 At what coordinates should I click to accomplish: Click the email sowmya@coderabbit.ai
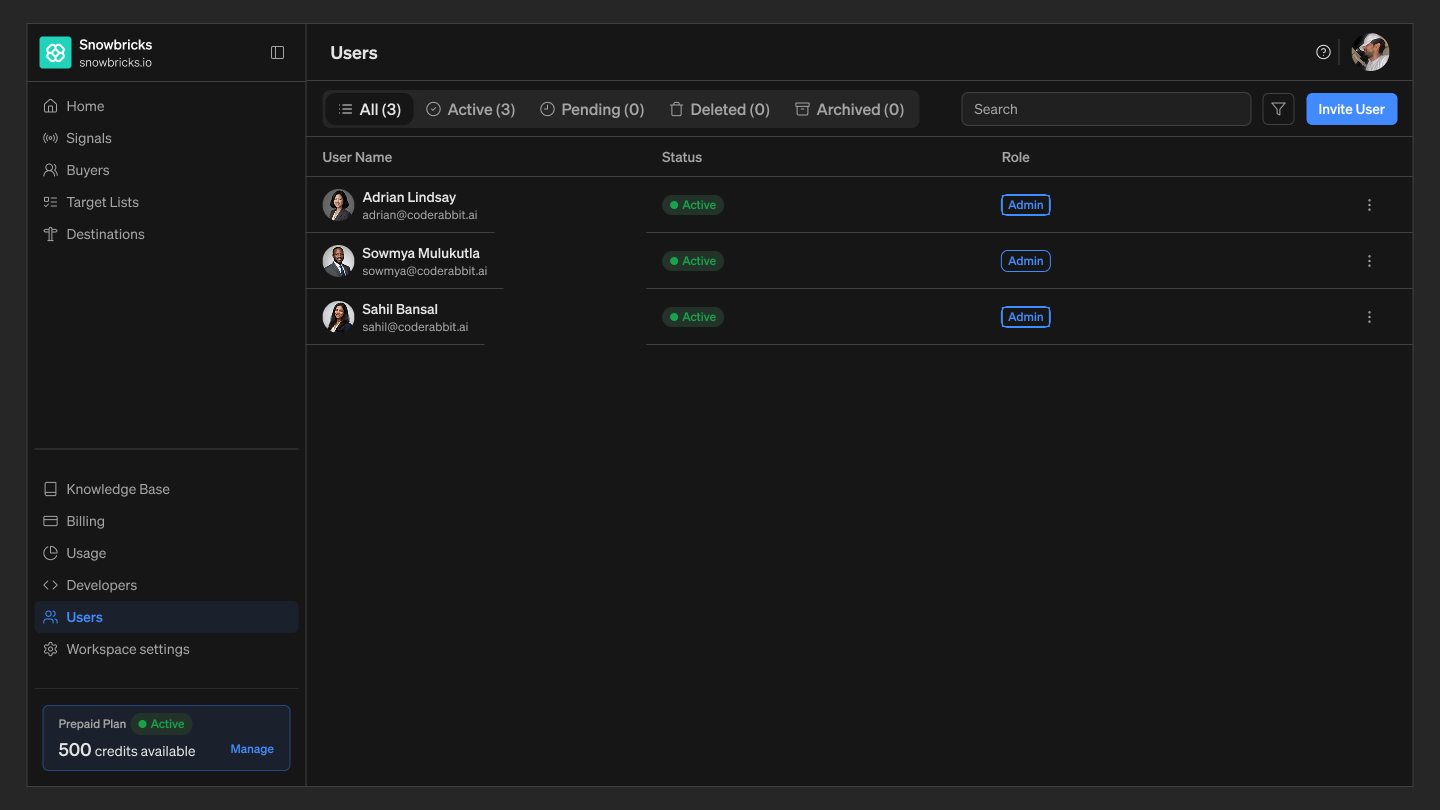coord(425,271)
